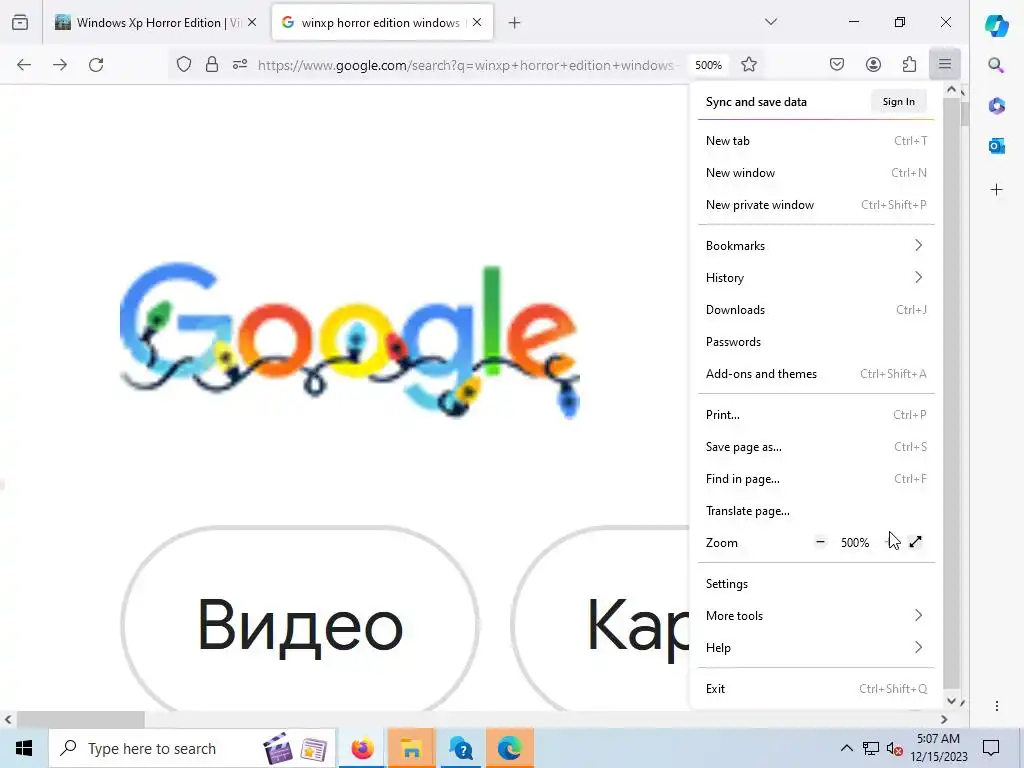Reload the current page
The width and height of the screenshot is (1024, 768).
click(x=96, y=65)
